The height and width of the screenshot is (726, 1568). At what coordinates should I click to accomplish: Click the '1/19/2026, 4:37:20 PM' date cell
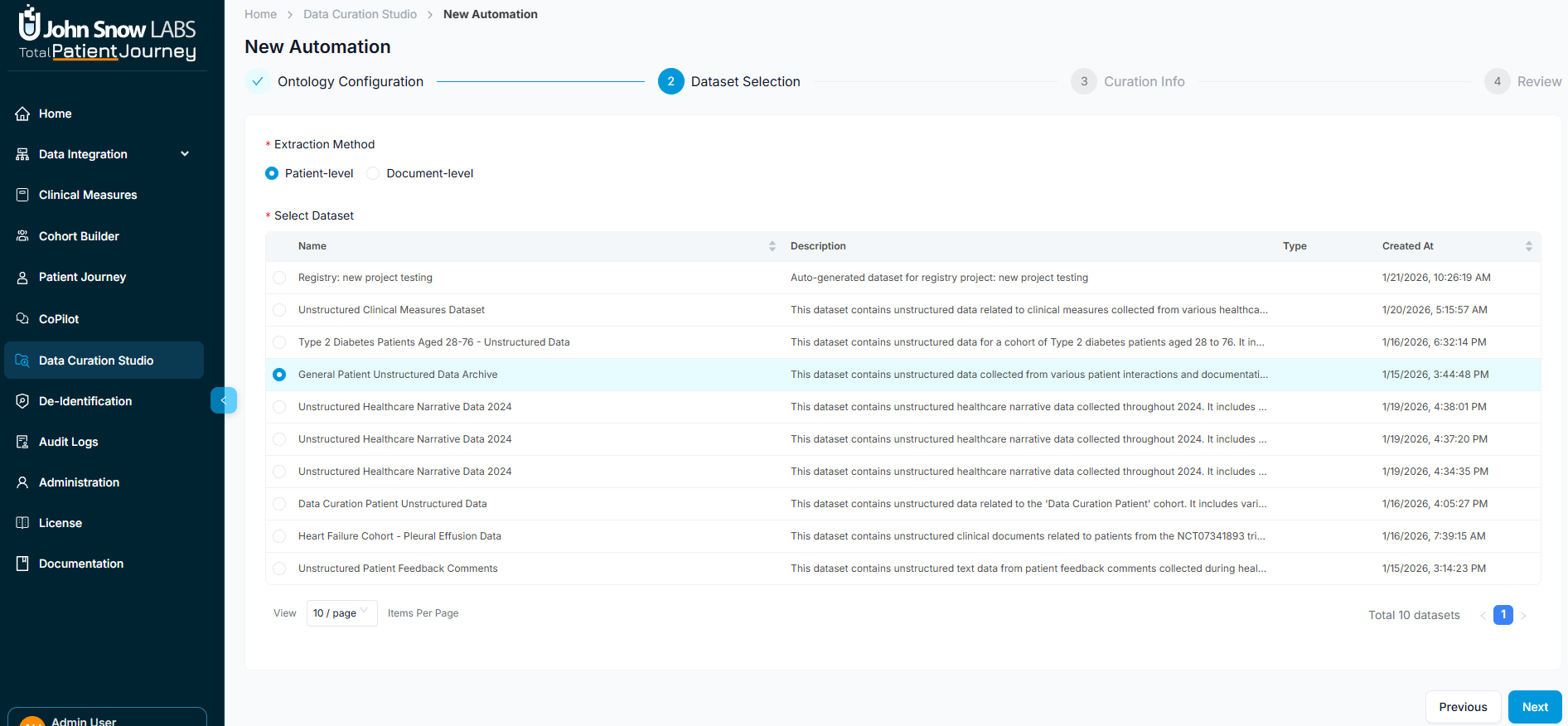point(1435,439)
